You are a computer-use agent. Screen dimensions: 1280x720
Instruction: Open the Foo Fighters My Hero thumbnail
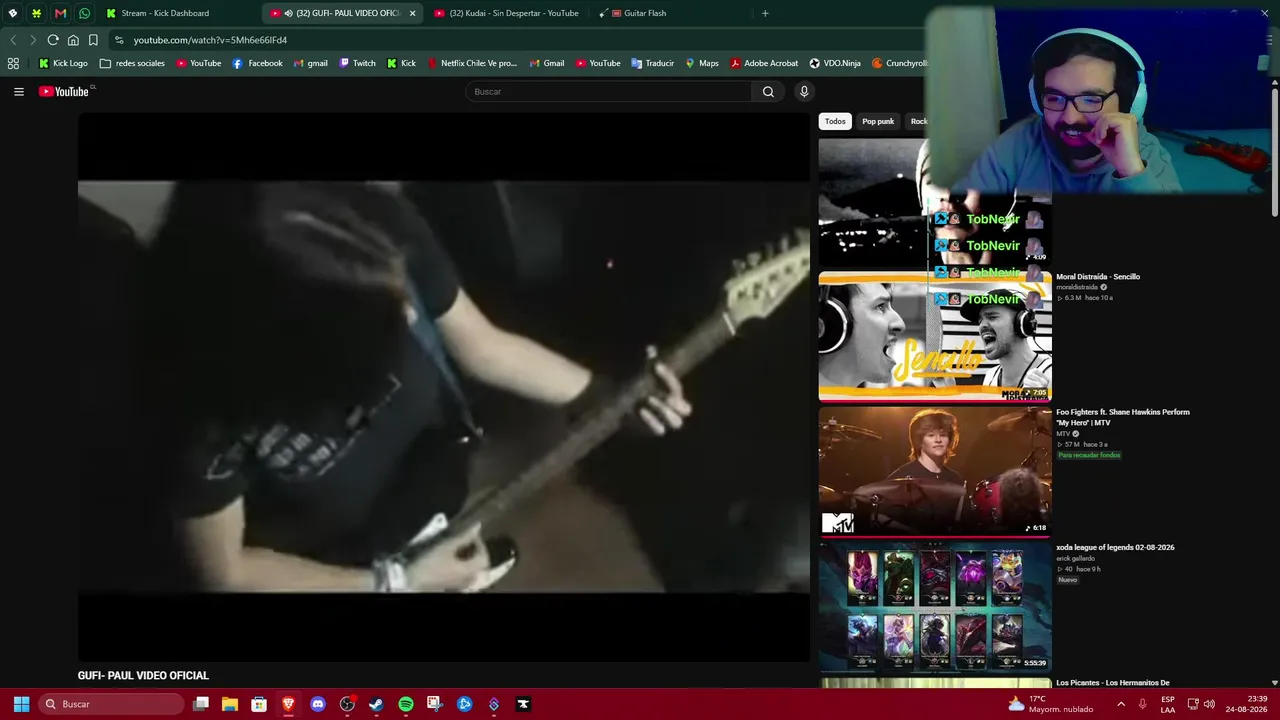[935, 471]
